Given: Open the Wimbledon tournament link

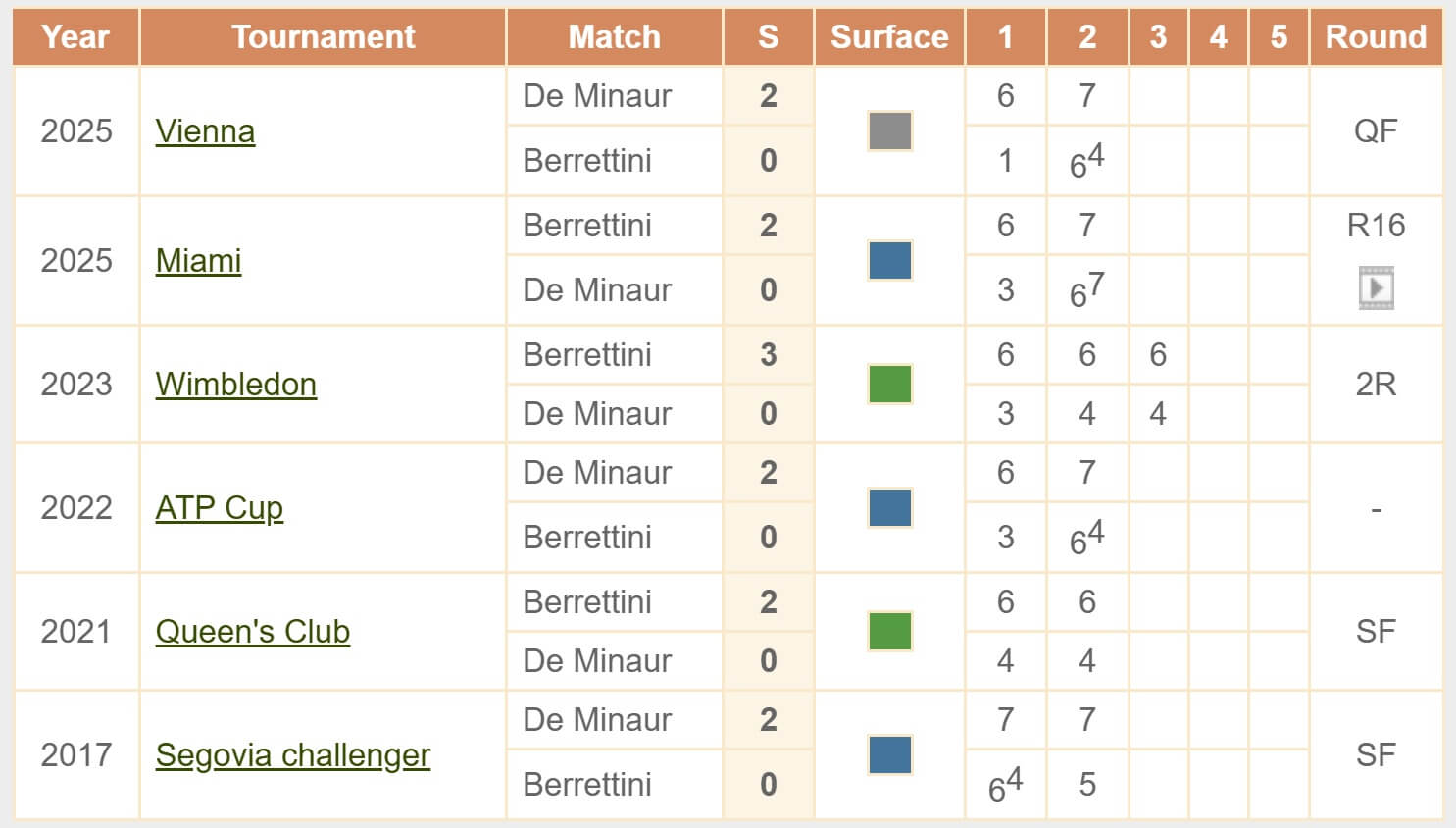Looking at the screenshot, I should (235, 386).
